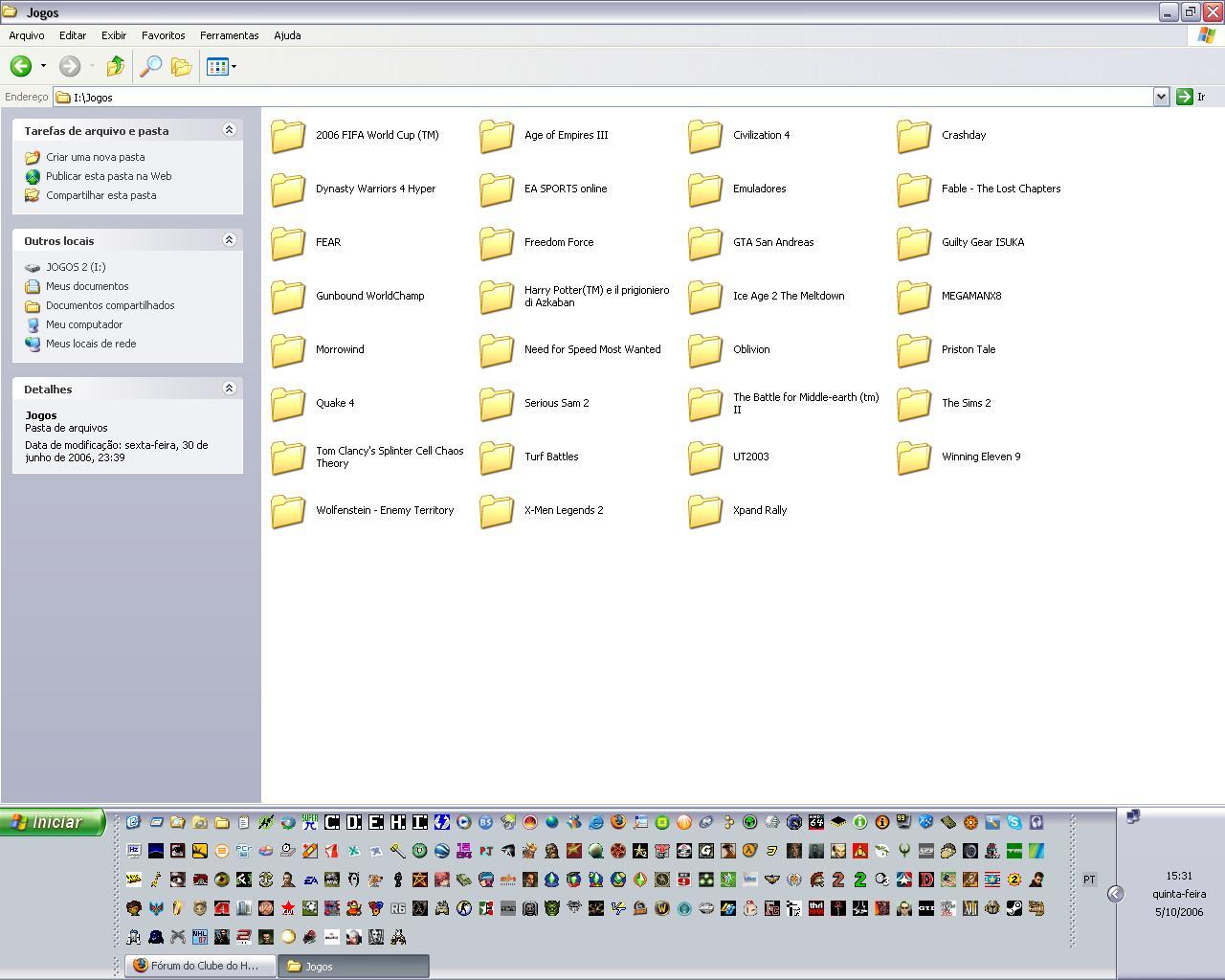Select the Gunbound WorldChamp folder
The height and width of the screenshot is (980, 1225).
pyautogui.click(x=348, y=297)
